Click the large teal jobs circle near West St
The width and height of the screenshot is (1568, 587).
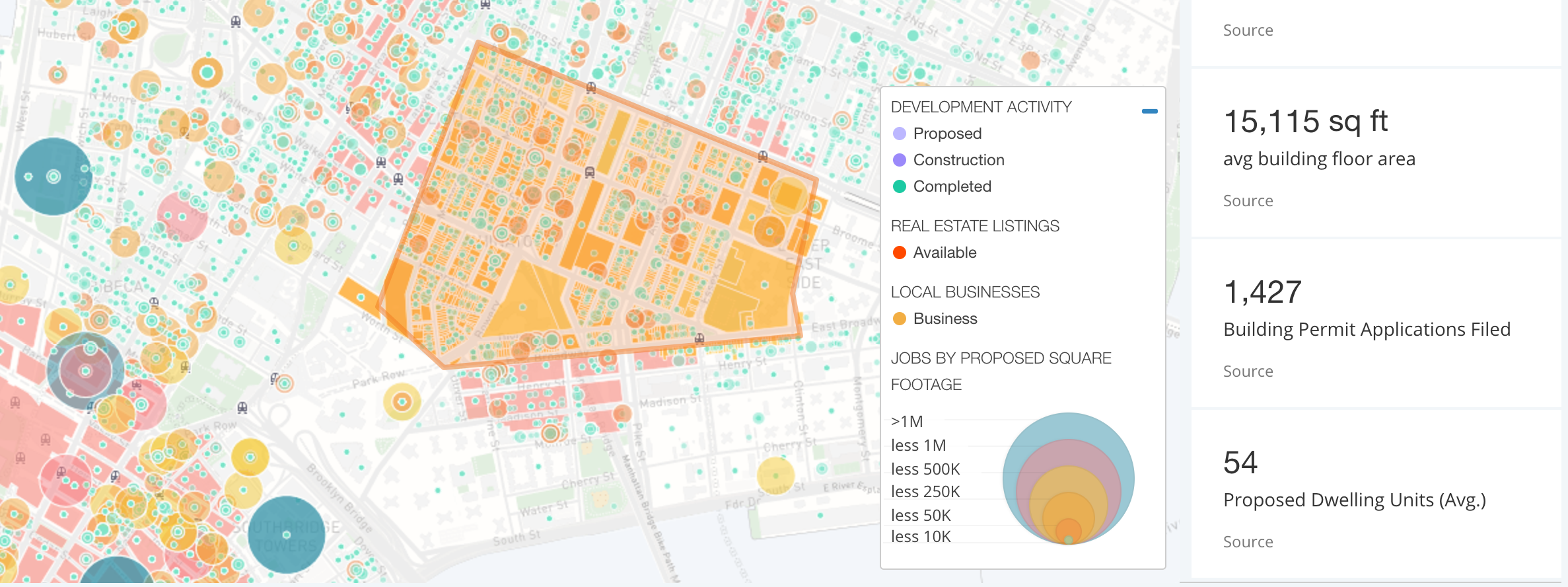pyautogui.click(x=53, y=176)
